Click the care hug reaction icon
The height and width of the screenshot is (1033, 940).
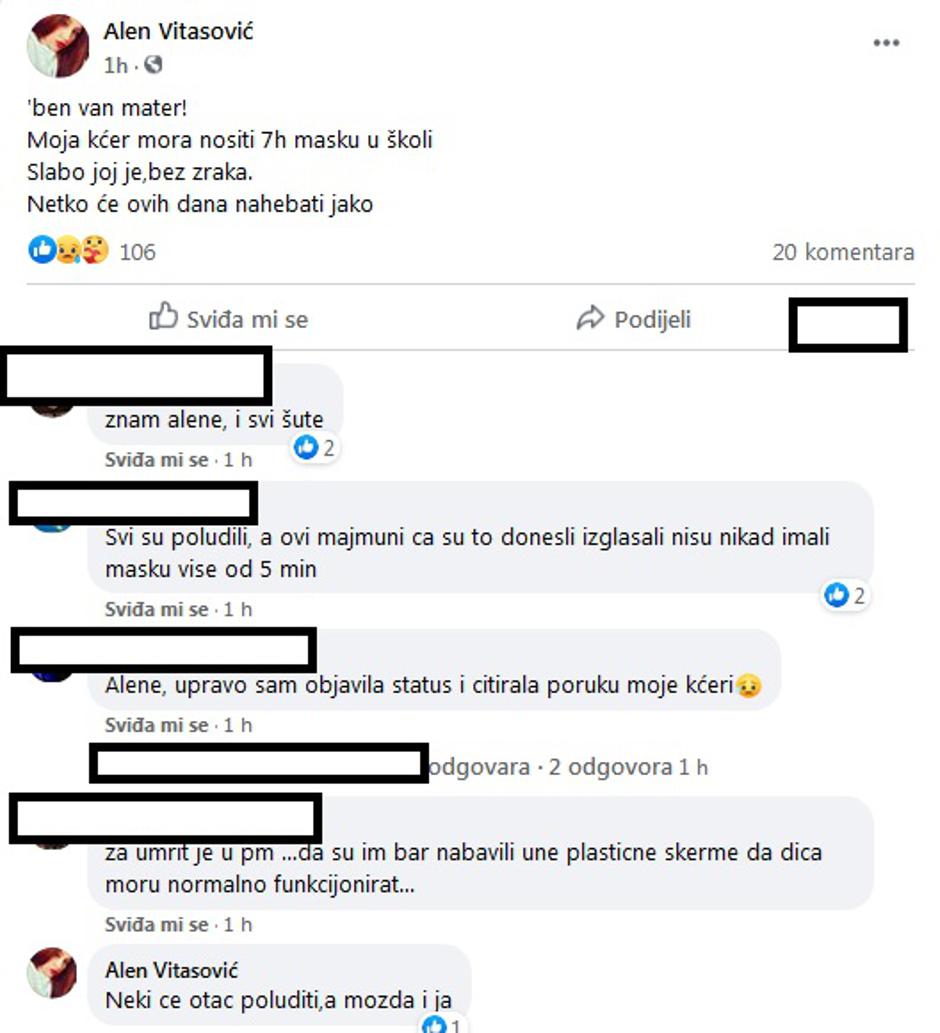pos(95,250)
